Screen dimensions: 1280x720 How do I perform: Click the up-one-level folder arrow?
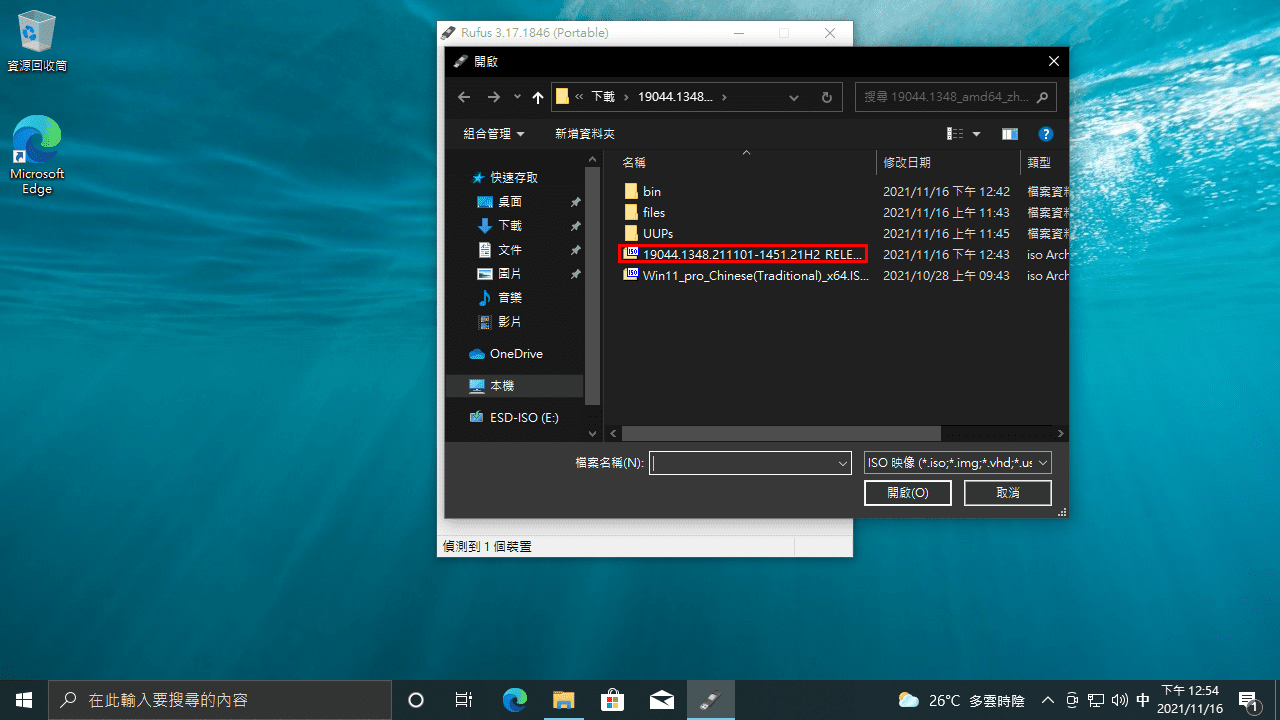pos(537,96)
